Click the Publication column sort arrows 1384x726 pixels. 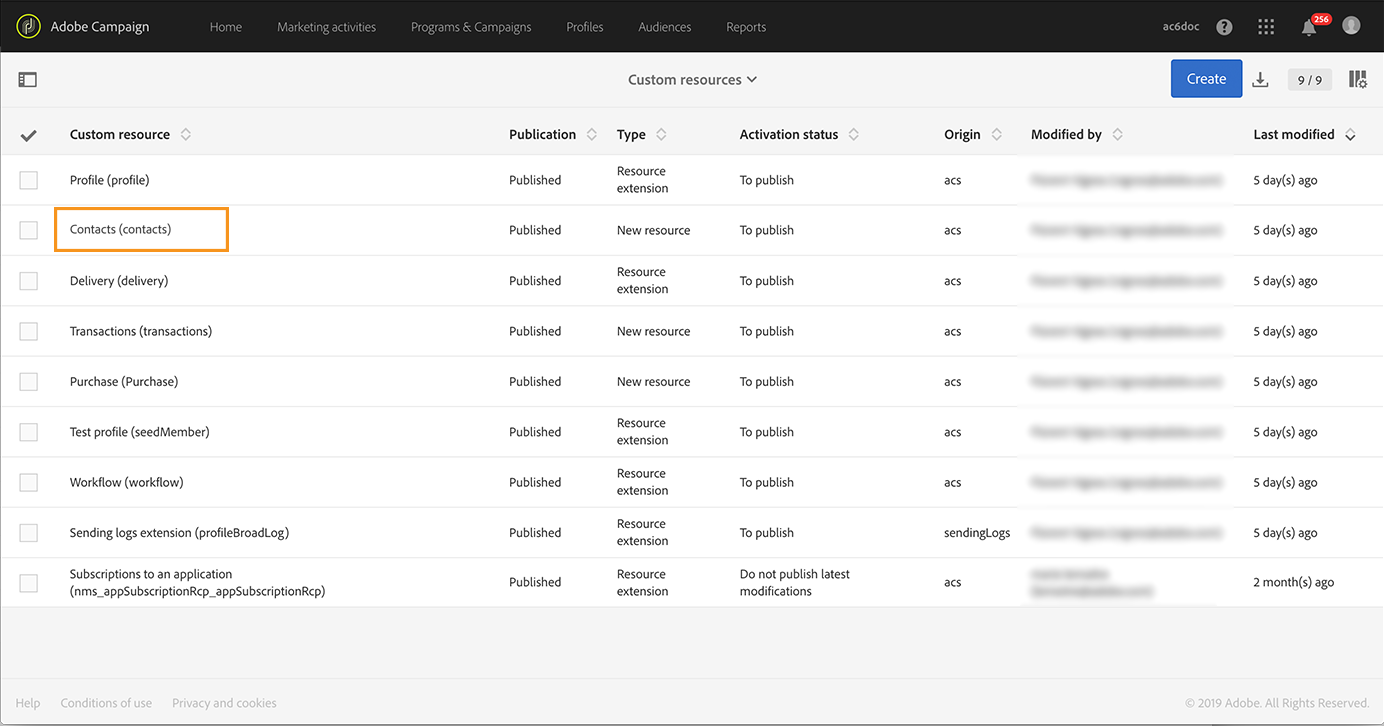point(592,135)
